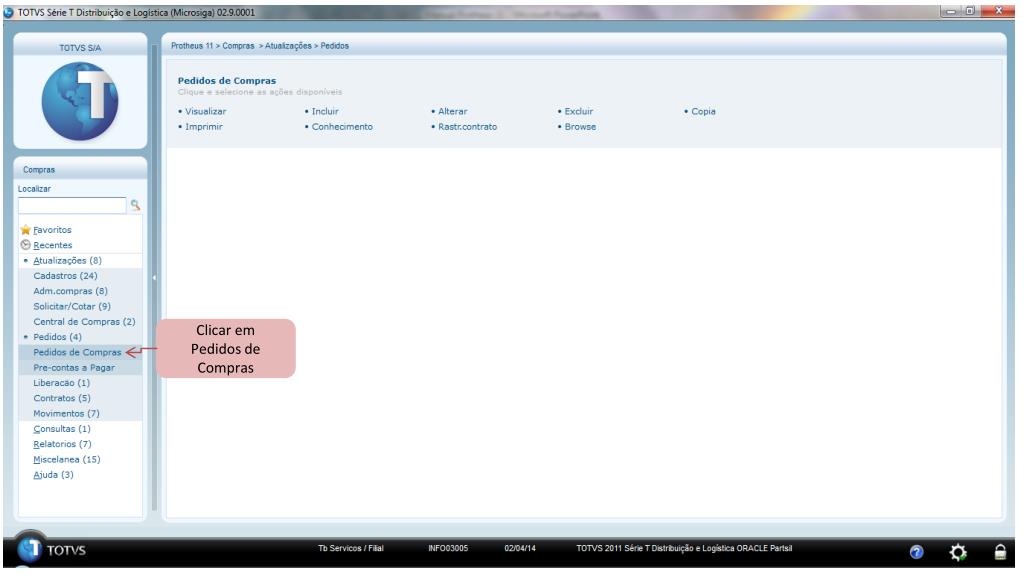Screen dimensions: 1024x576
Task: Collapse the Atualizações (8) menu group
Action: [67, 261]
